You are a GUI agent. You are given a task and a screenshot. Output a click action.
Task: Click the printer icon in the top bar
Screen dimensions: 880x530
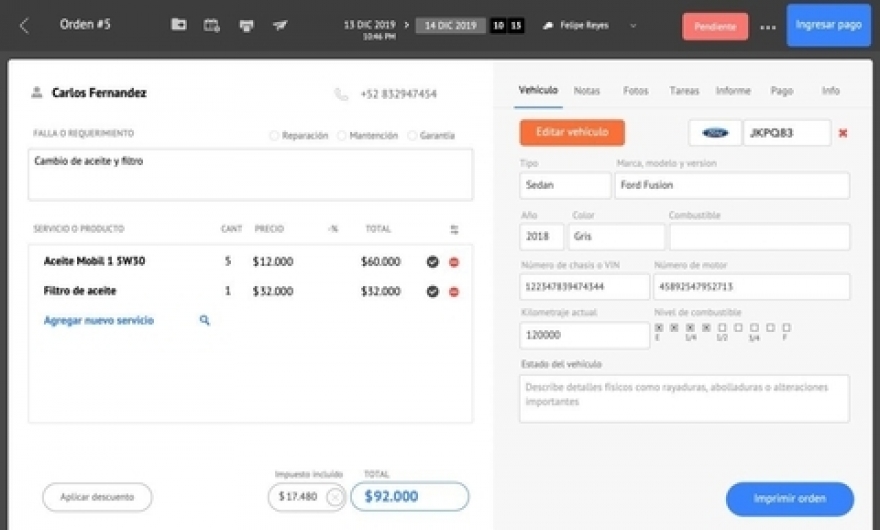point(246,25)
